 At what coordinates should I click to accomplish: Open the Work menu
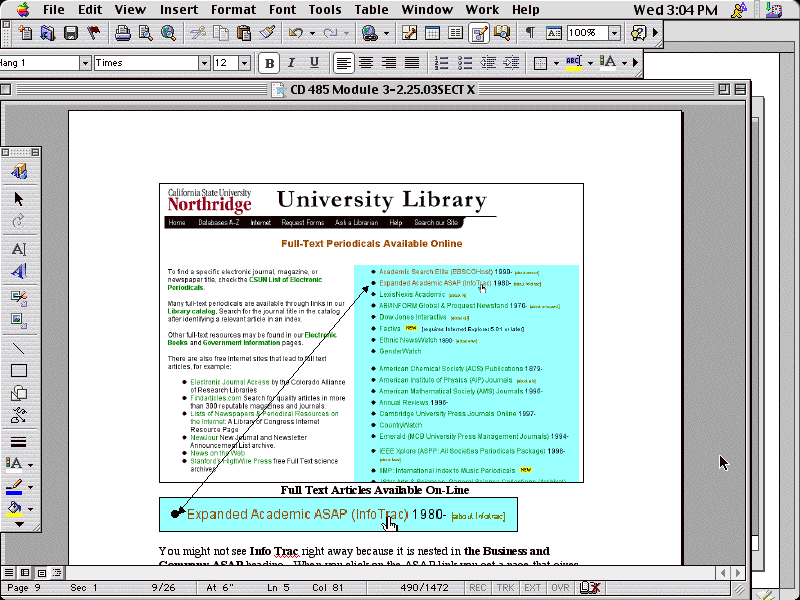[x=482, y=10]
